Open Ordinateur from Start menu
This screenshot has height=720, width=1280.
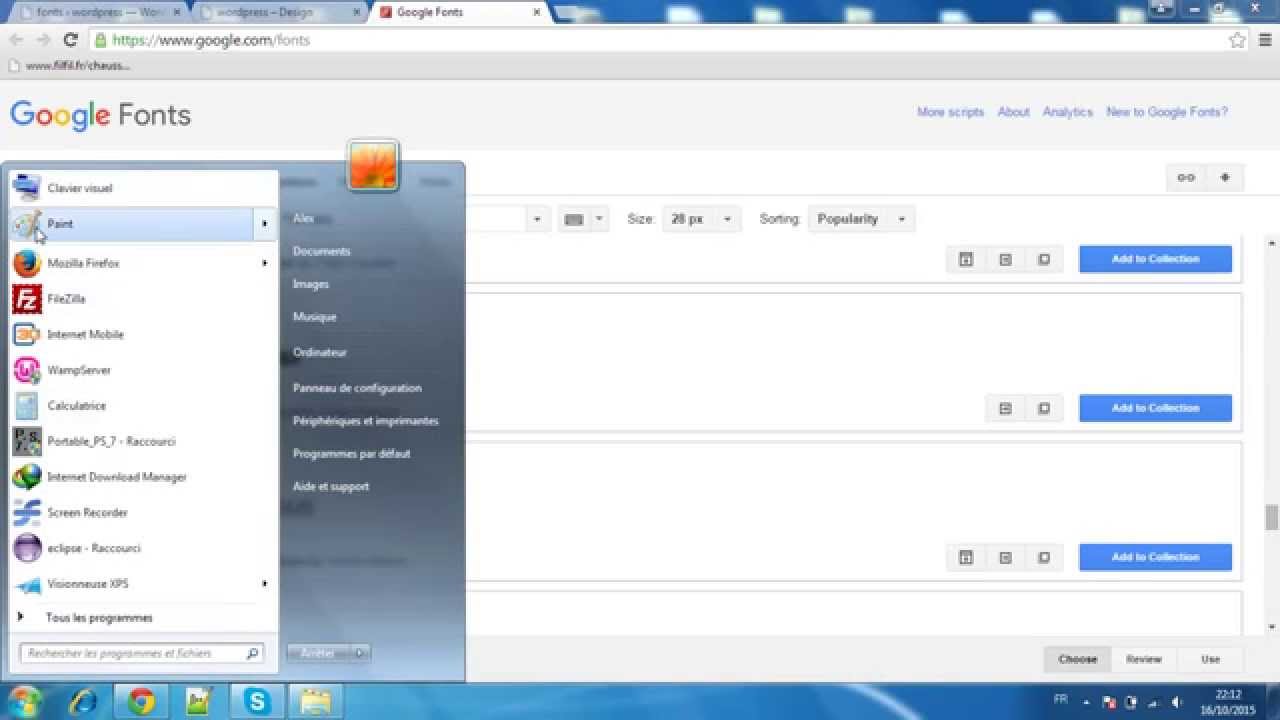320,352
